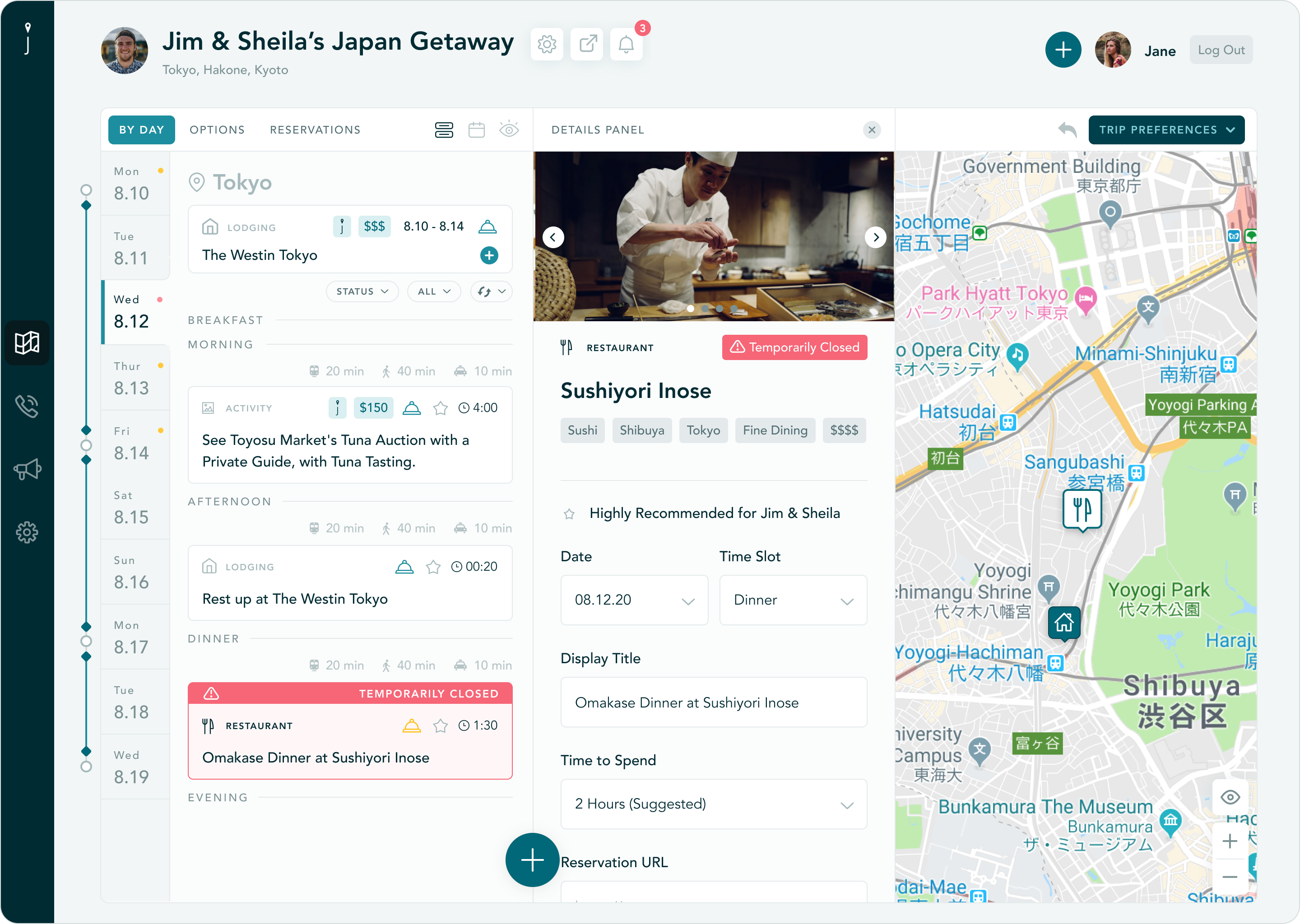1300x924 pixels.
Task: Switch to the Reservations tab
Action: click(x=315, y=130)
